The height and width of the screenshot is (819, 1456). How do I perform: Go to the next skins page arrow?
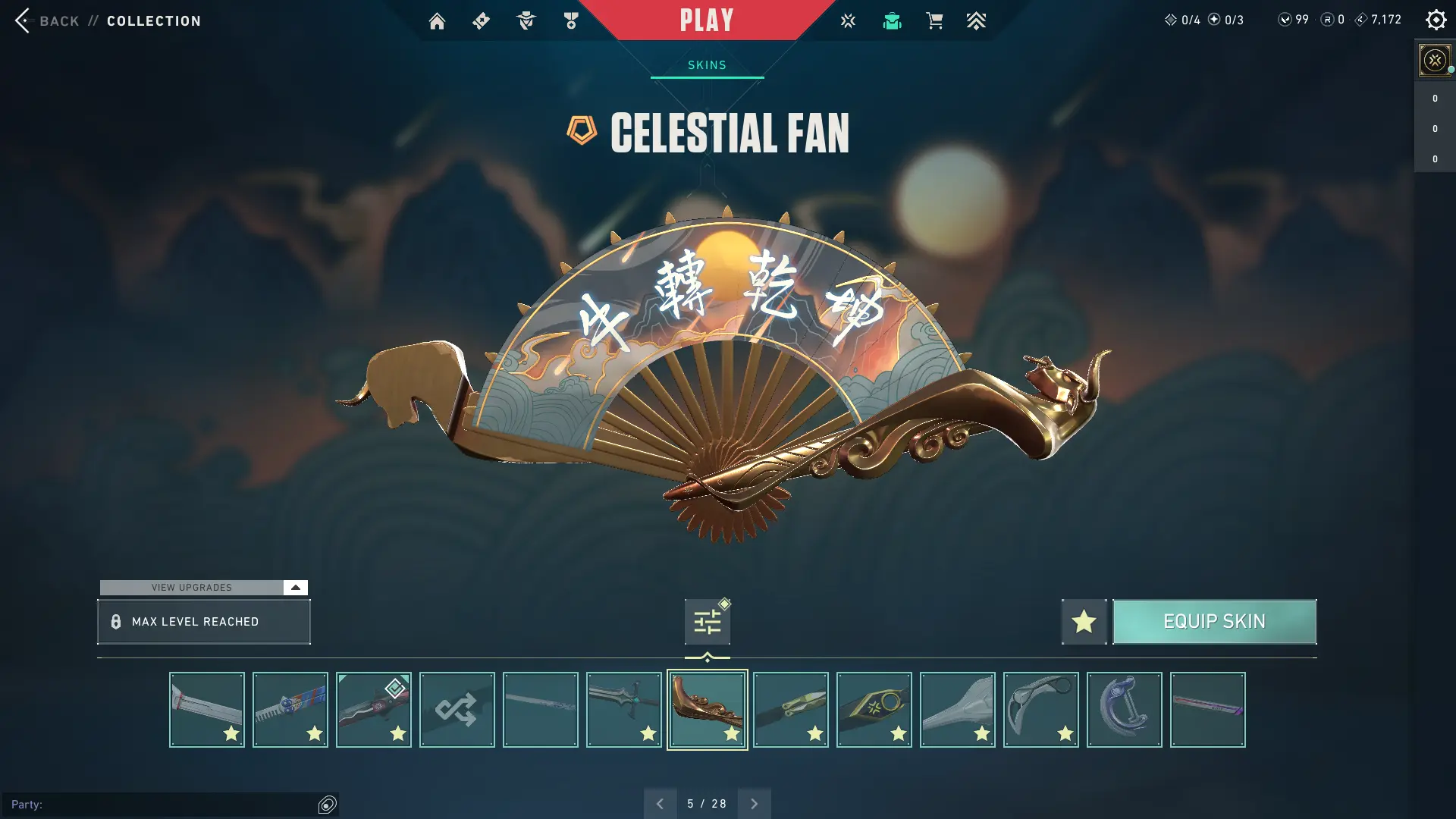(x=754, y=804)
